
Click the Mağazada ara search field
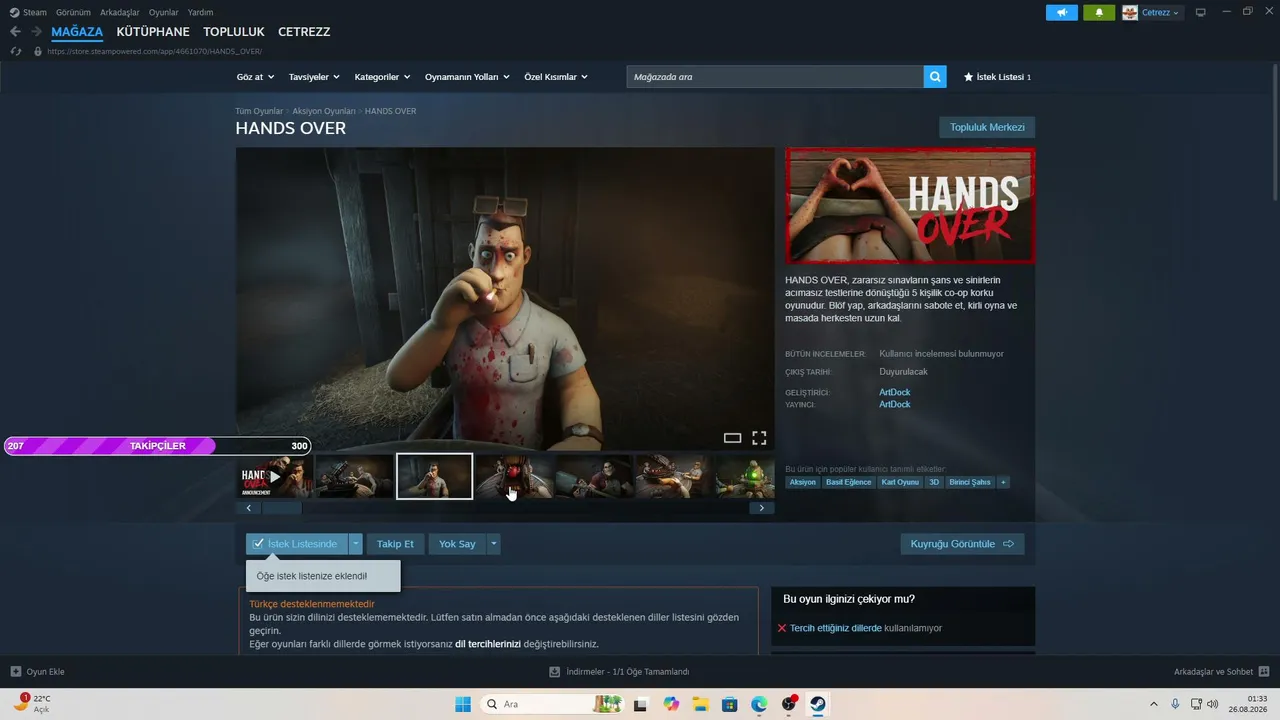point(775,76)
